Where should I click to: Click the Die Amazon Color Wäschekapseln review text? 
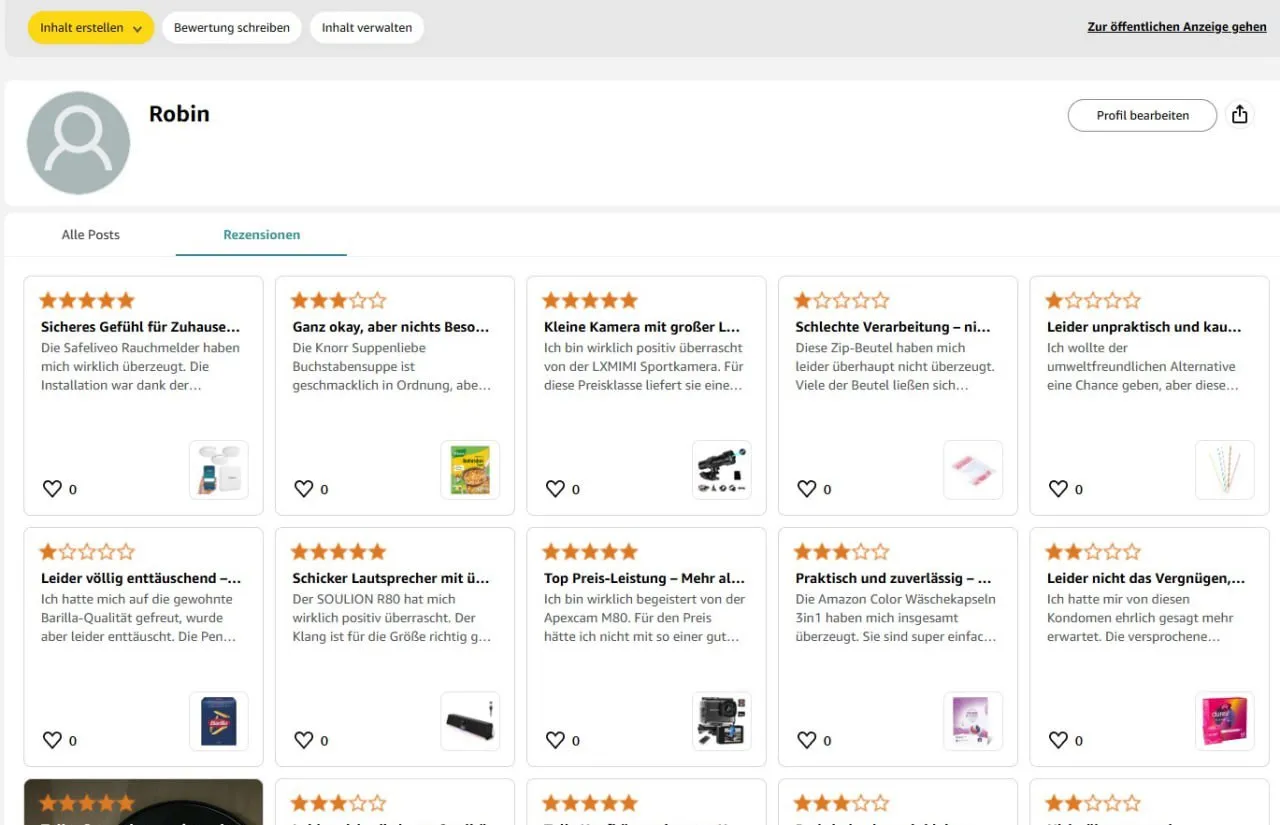point(894,618)
